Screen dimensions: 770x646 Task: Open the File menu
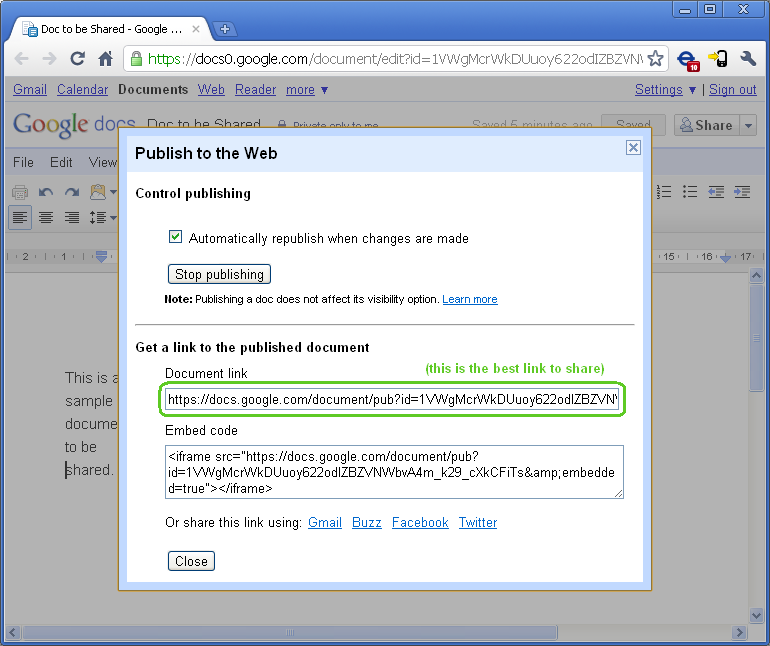[x=23, y=162]
